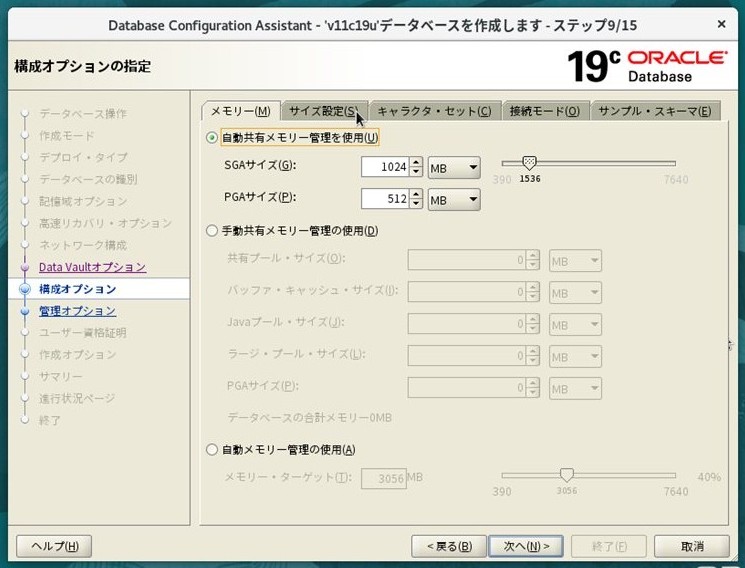The width and height of the screenshot is (745, 568).
Task: Open the 管理オプション step link
Action: click(77, 311)
